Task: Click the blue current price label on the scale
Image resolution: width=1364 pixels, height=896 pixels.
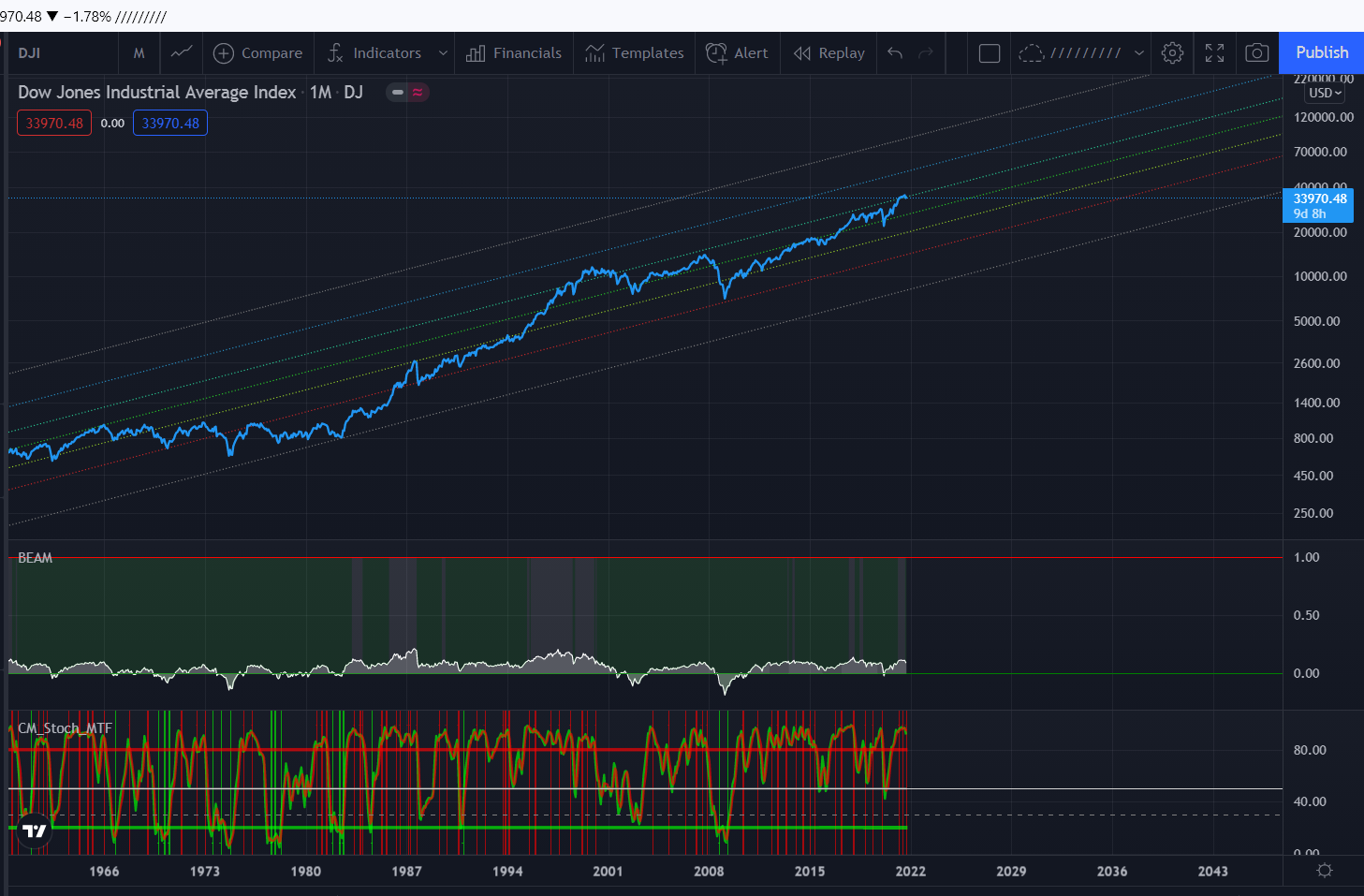Action: 1318,206
